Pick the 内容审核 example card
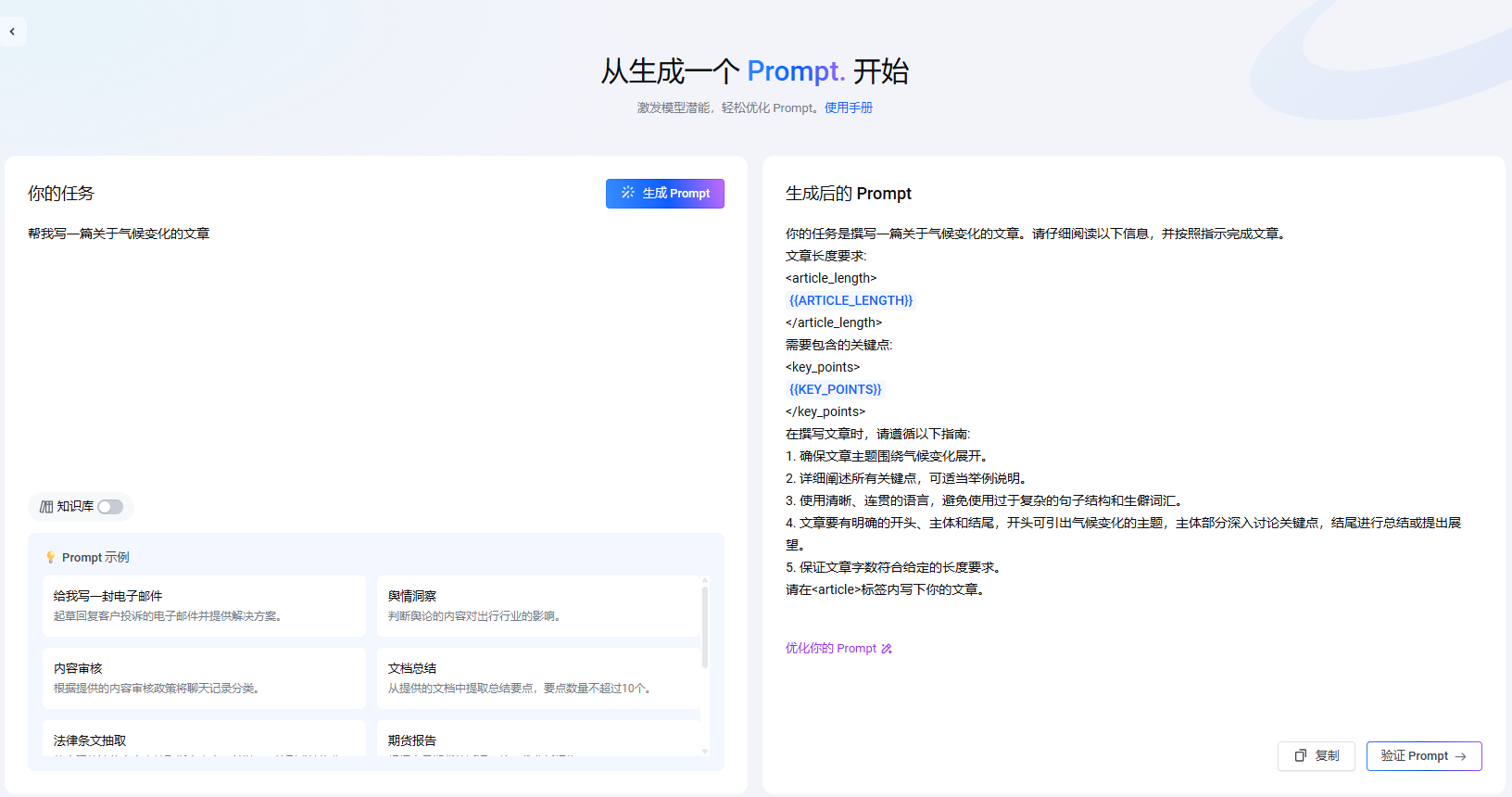1512x797 pixels. [204, 677]
